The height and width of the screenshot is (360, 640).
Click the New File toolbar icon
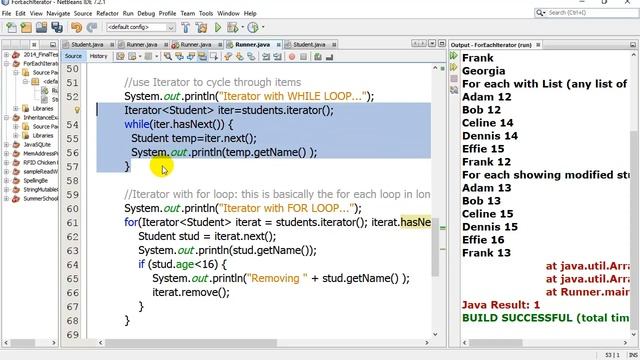coord(11,27)
